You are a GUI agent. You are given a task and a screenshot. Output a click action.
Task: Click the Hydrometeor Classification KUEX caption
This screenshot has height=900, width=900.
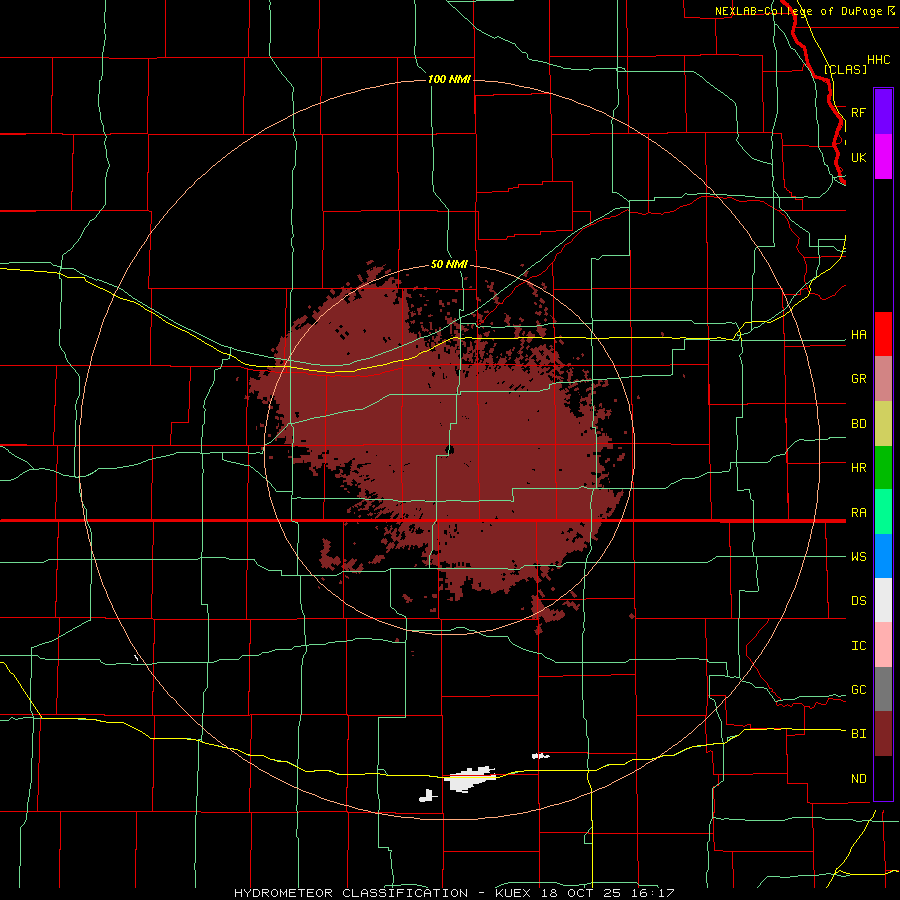click(454, 893)
